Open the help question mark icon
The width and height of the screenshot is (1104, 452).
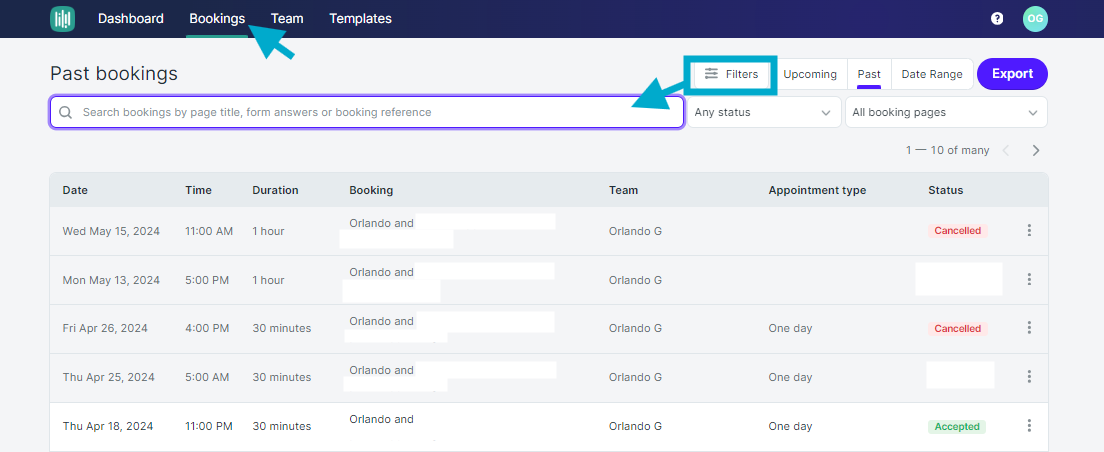point(997,19)
